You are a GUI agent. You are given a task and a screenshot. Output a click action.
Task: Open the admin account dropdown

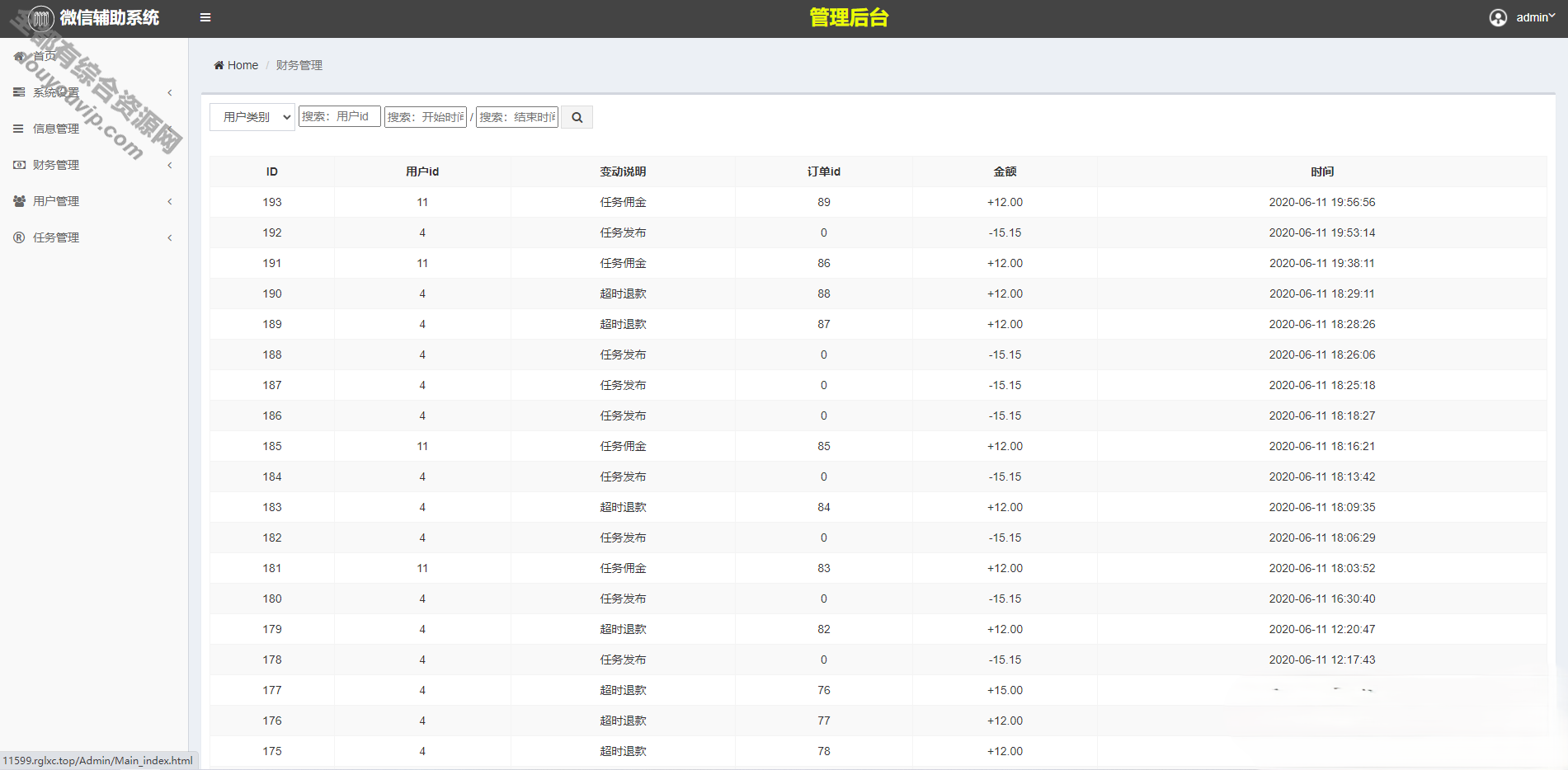[x=1535, y=17]
